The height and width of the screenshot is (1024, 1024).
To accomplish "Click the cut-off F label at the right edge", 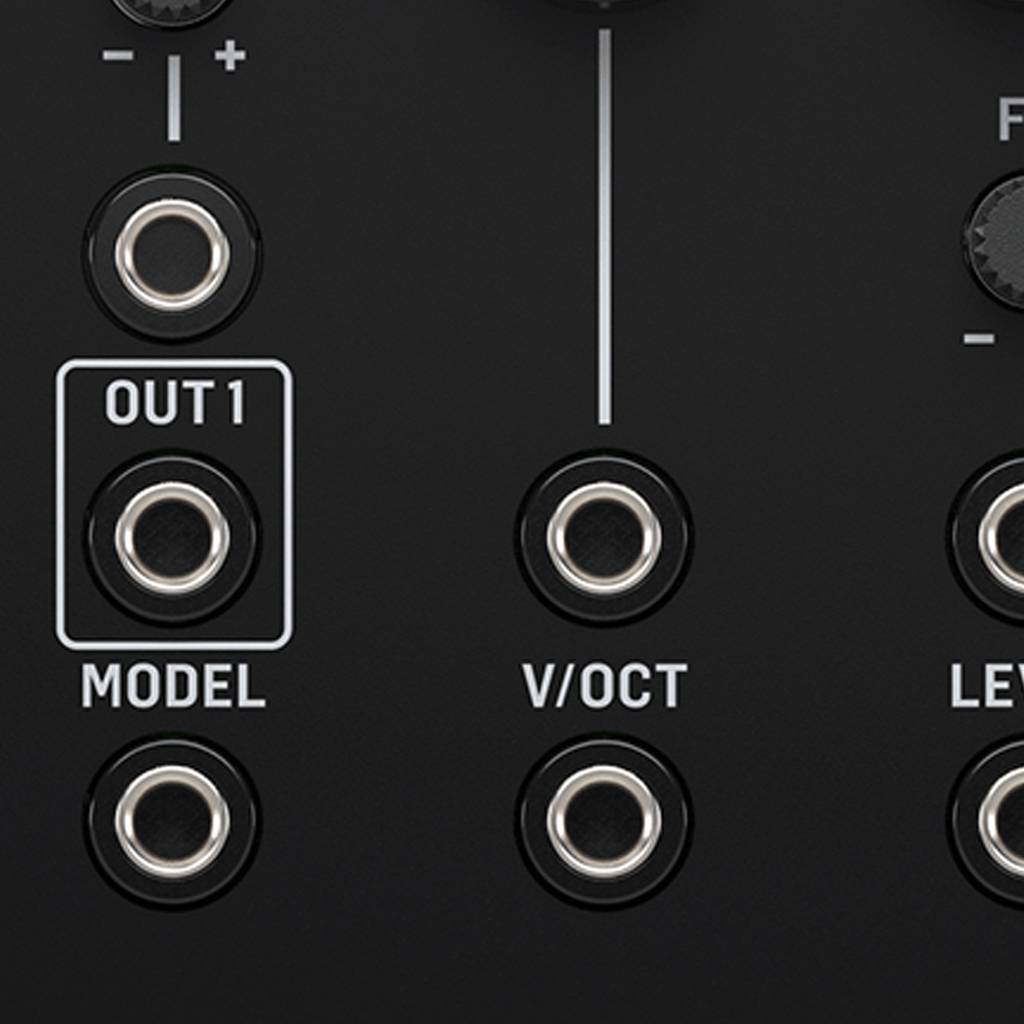I will pos(1011,120).
